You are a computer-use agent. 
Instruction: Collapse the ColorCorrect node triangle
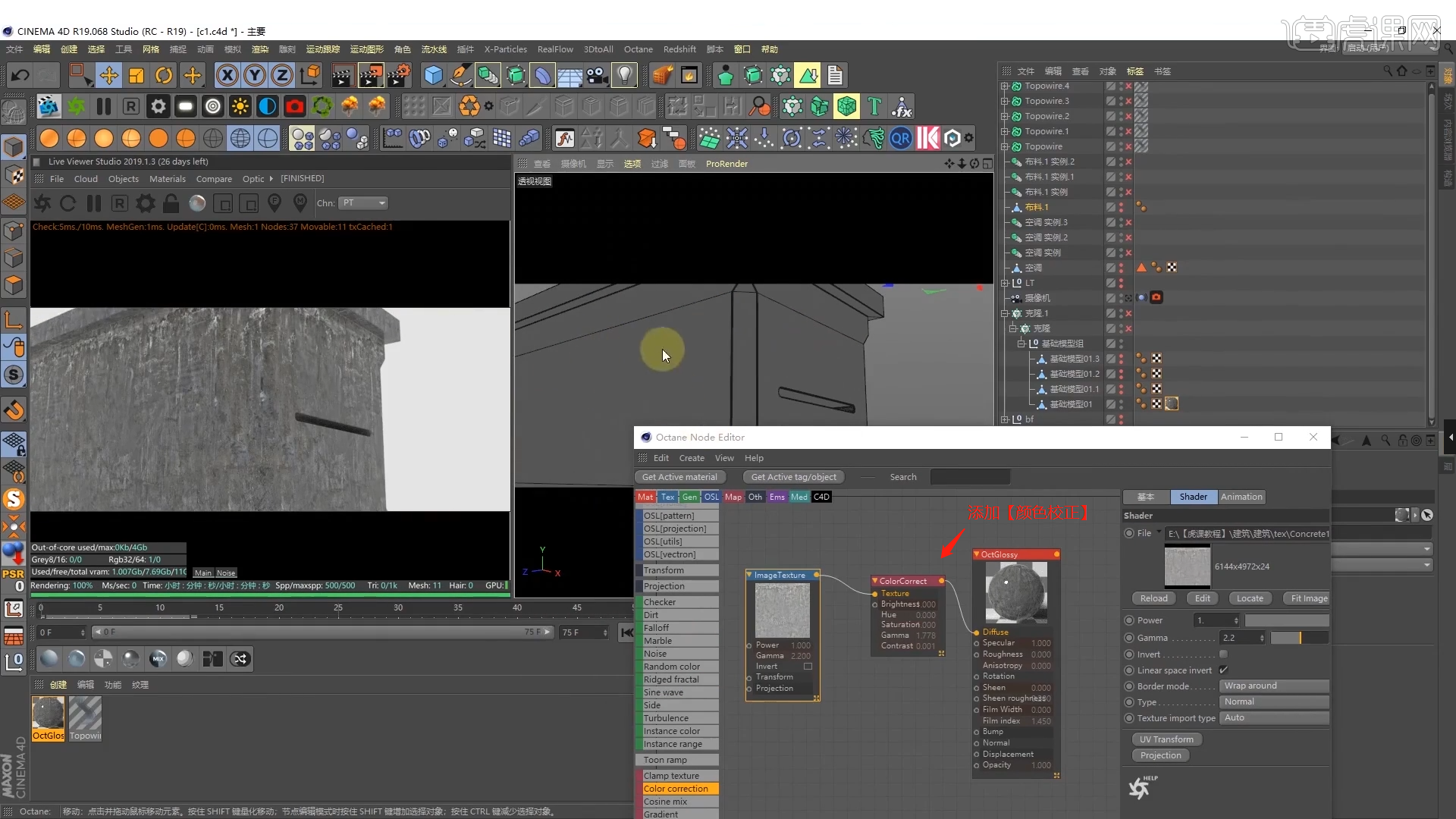[875, 582]
